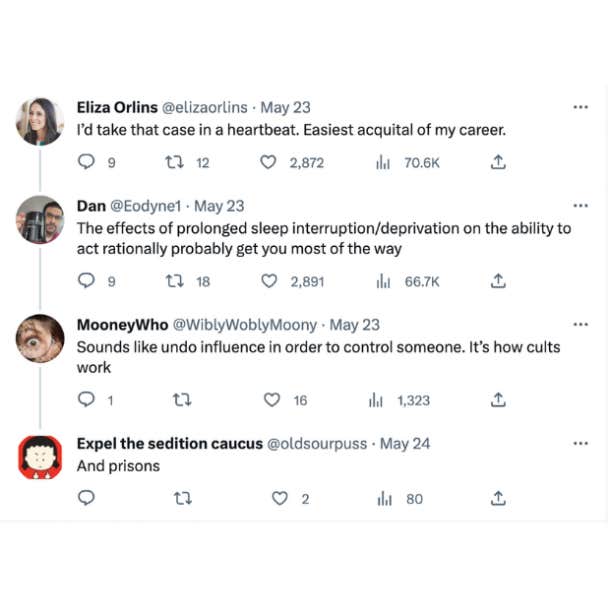This screenshot has height=610, width=610.
Task: View analytics showing 80 views
Action: click(400, 499)
